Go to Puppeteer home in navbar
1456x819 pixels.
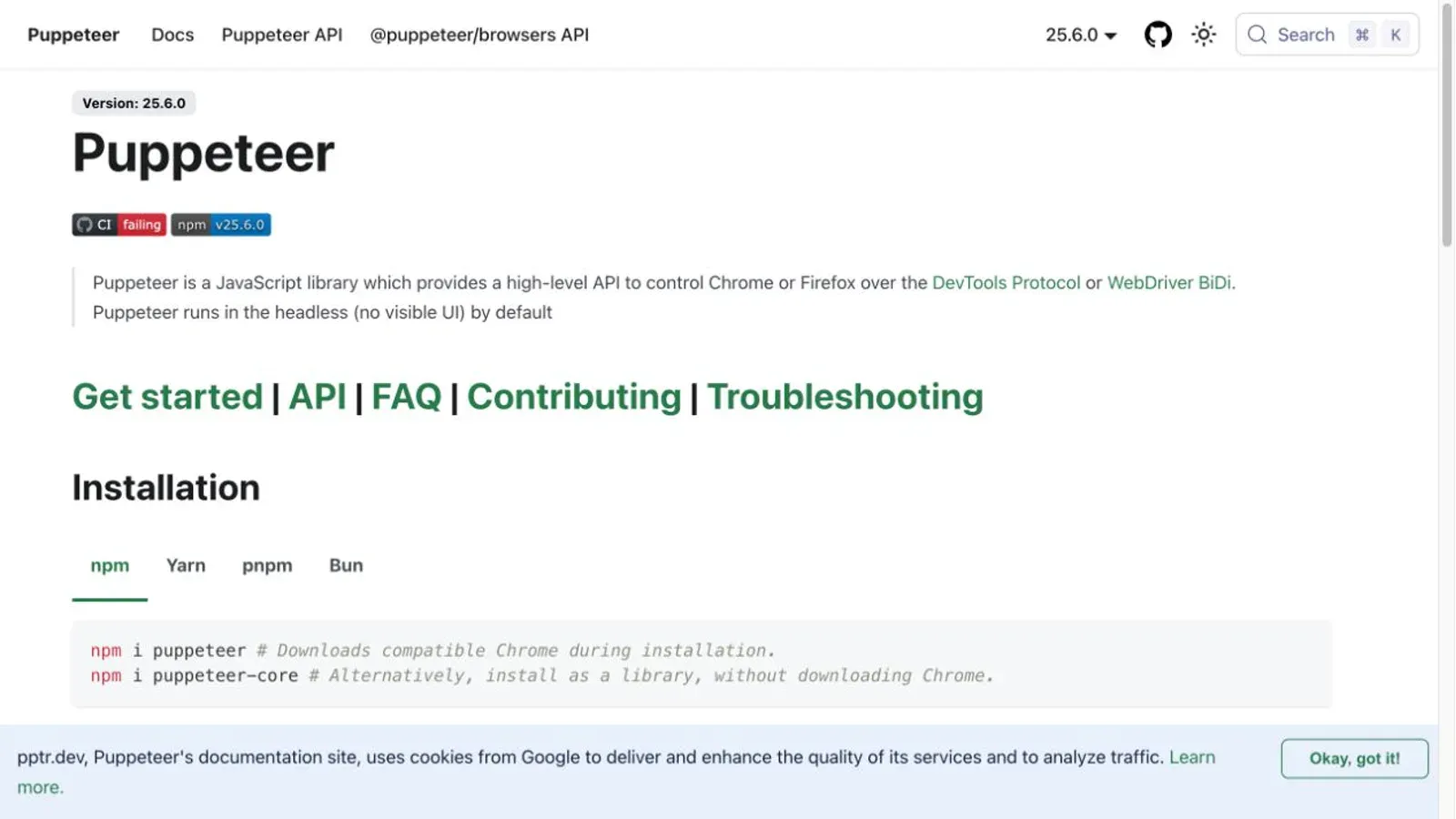tap(74, 35)
